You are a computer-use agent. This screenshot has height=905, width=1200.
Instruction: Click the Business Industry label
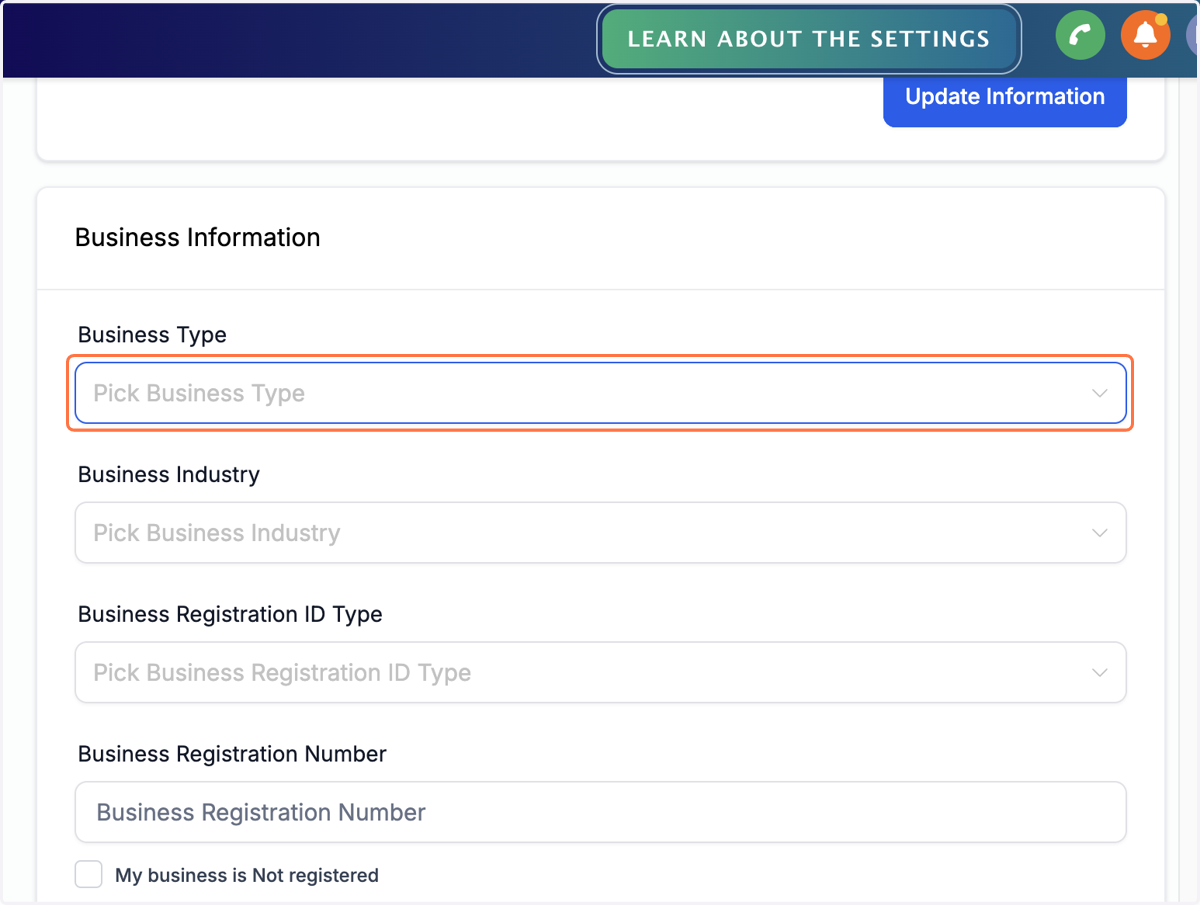169,475
